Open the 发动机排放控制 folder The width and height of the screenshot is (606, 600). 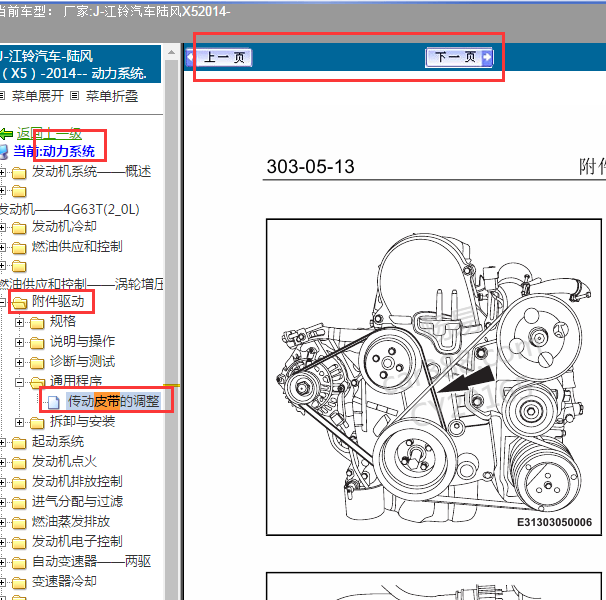(x=77, y=481)
